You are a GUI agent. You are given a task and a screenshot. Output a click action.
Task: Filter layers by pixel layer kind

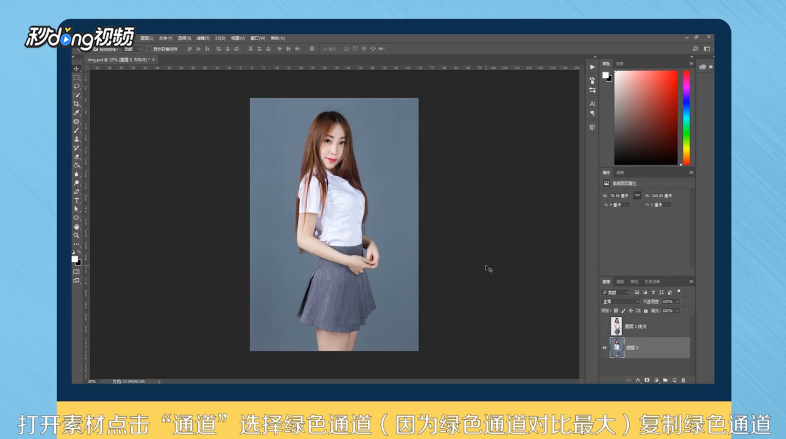pyautogui.click(x=637, y=292)
